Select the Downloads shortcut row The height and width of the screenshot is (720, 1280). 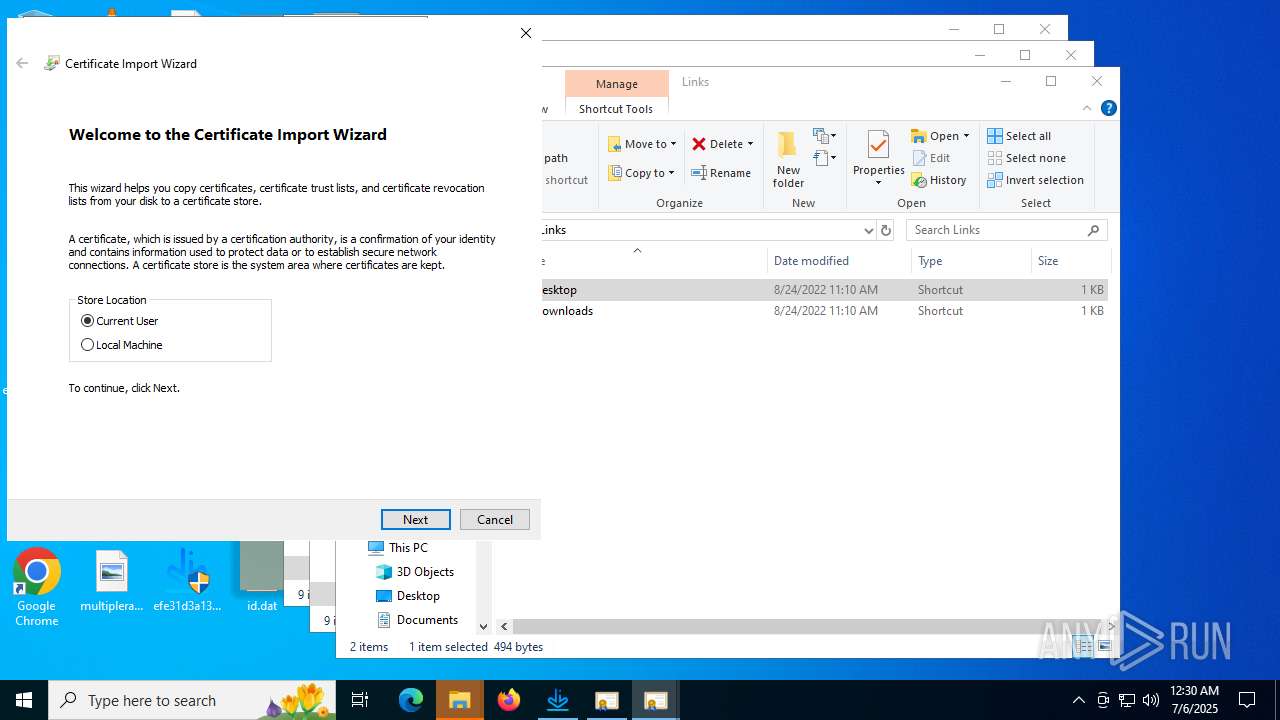tap(825, 311)
